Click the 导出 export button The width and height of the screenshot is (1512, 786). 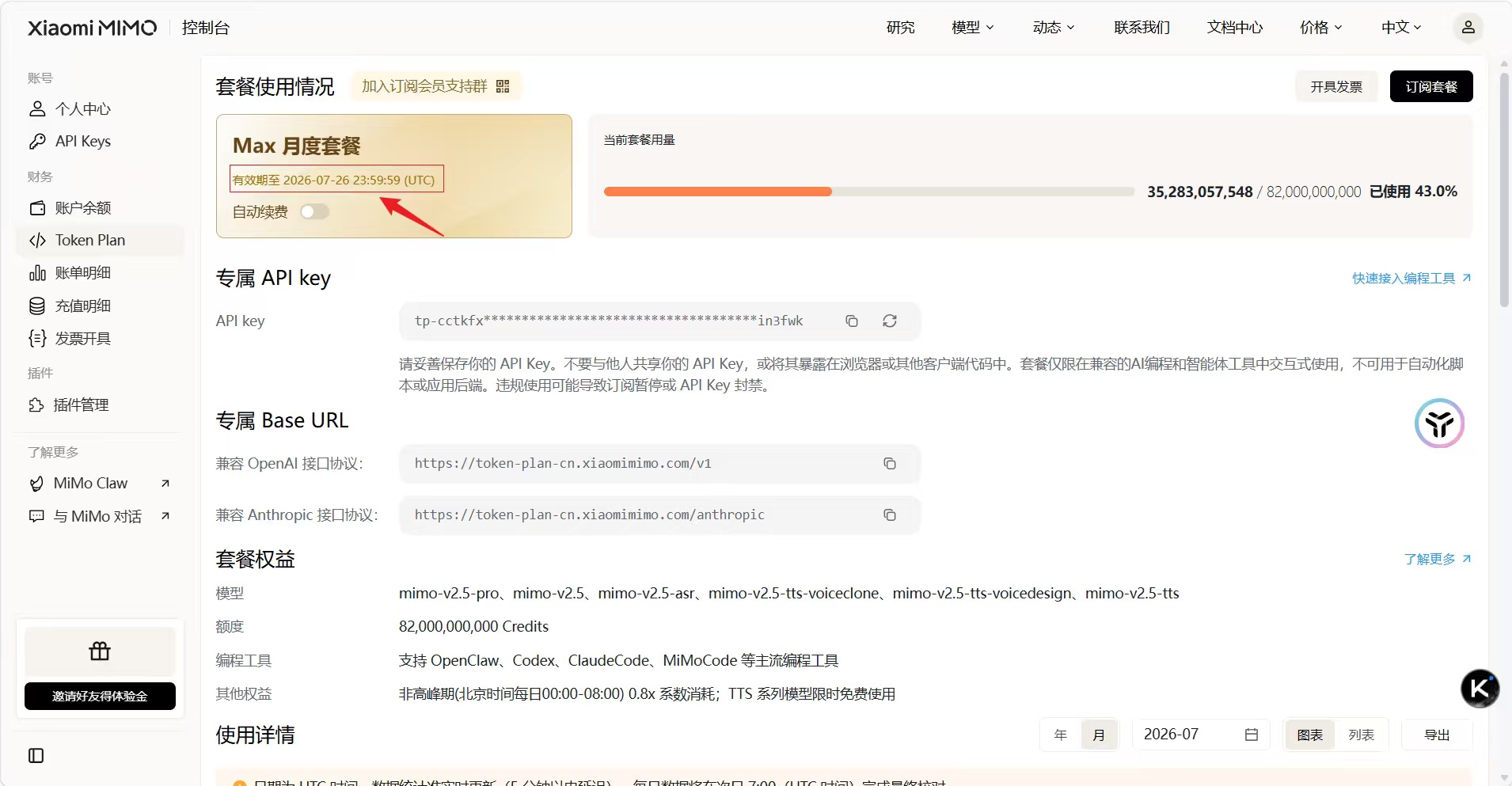(x=1437, y=735)
